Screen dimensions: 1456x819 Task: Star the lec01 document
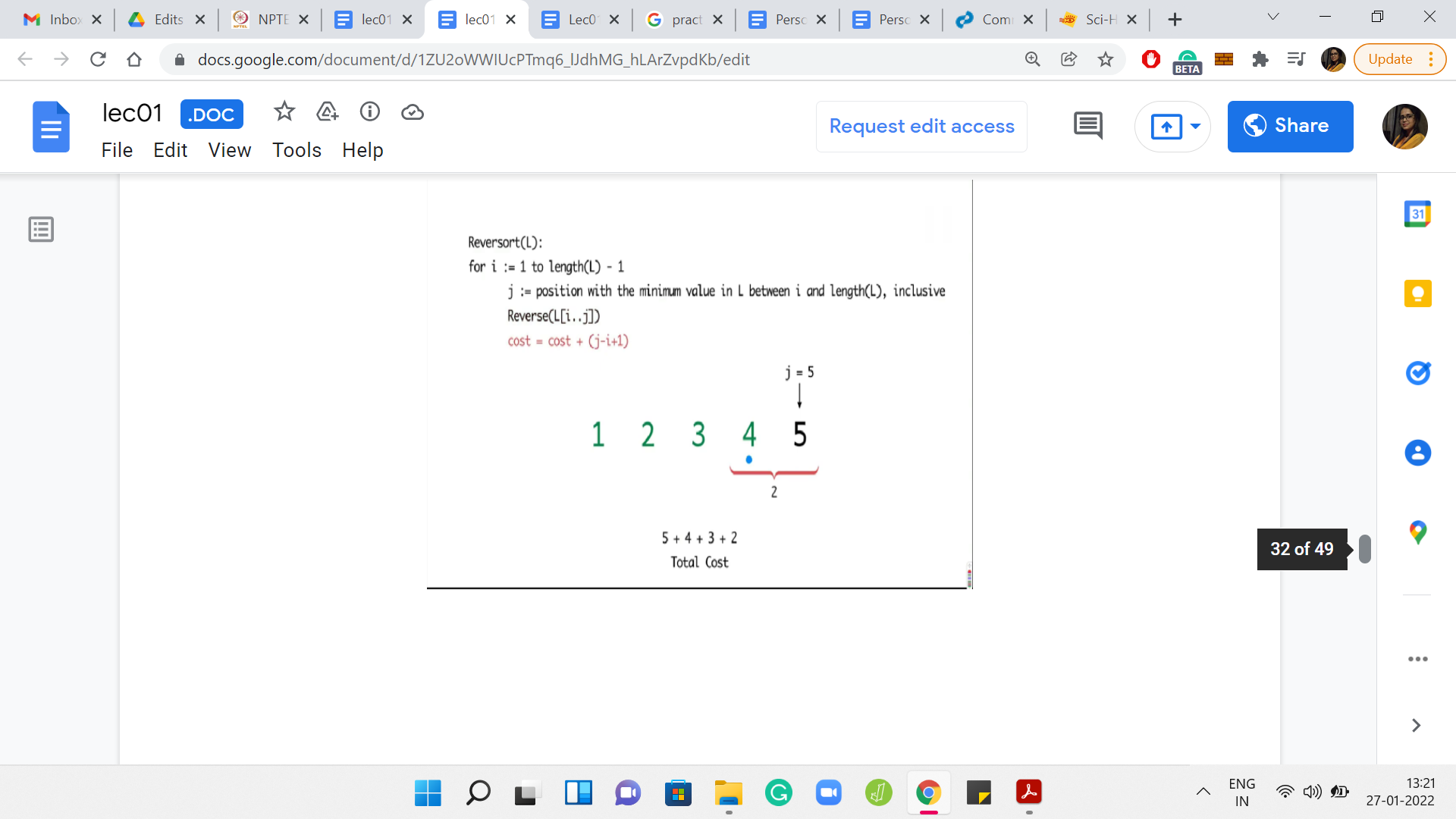[x=284, y=112]
